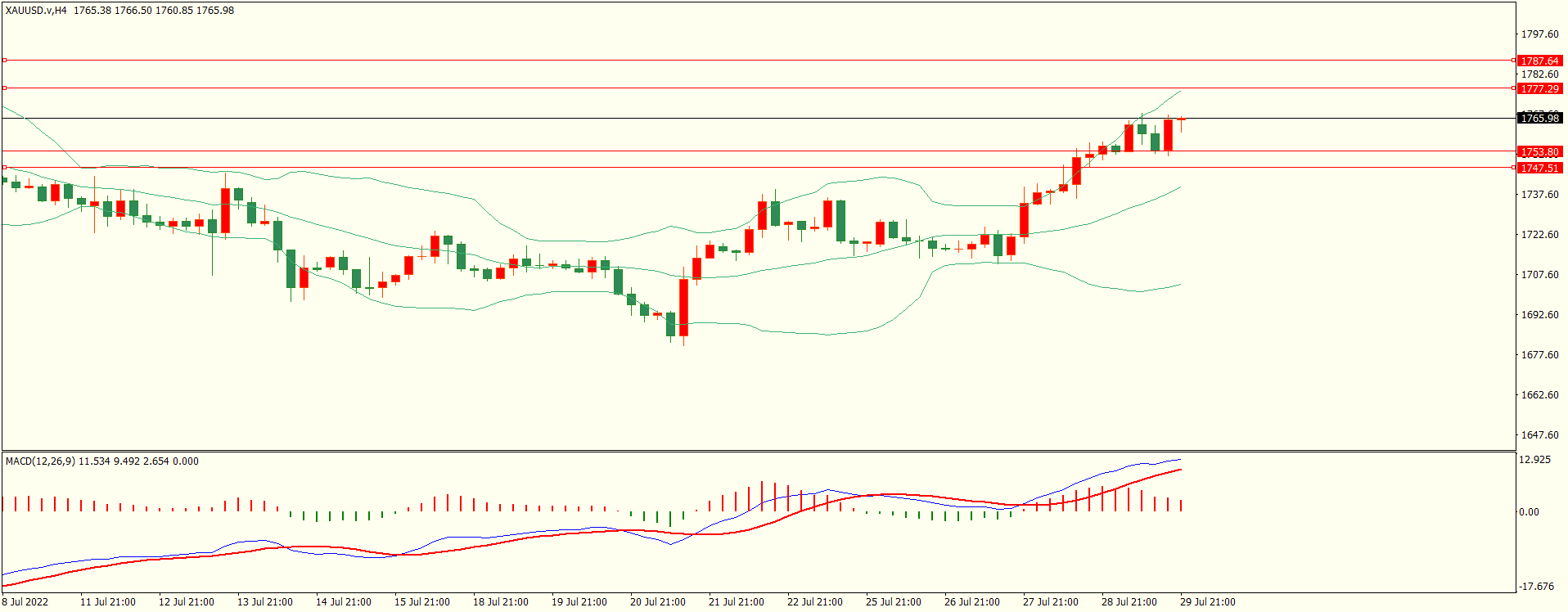Viewport: 1568px width, 612px height.
Task: Click the 29 Jul 21:00 date label
Action: [1207, 602]
